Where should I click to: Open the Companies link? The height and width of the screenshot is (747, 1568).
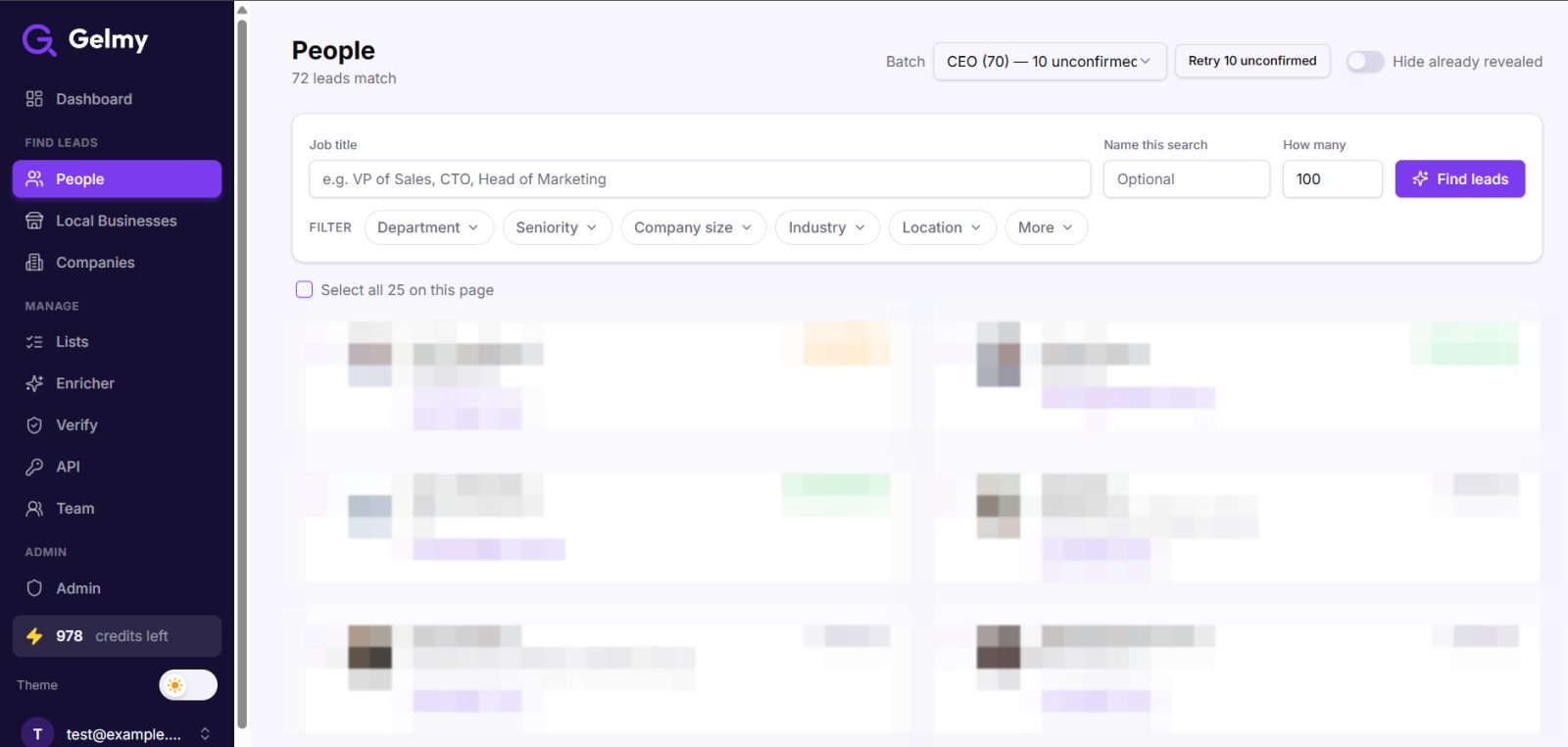(x=117, y=263)
